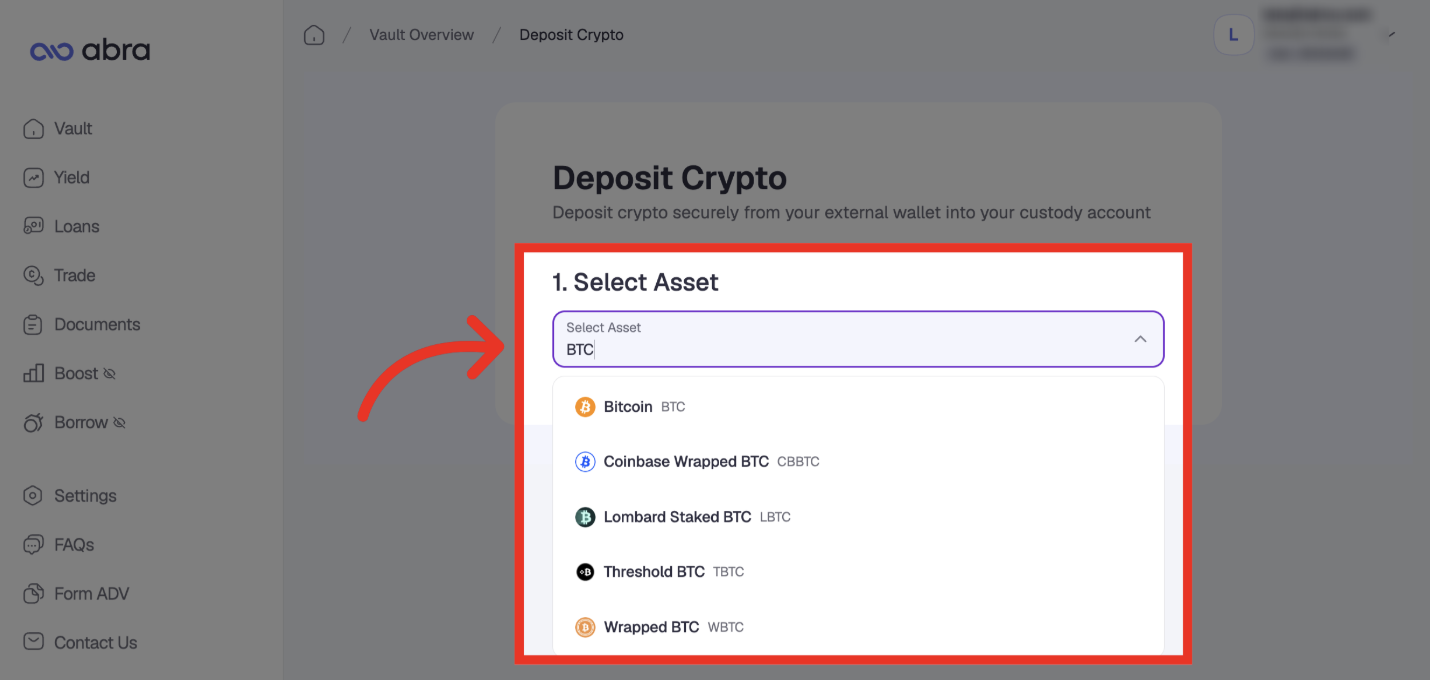1430x682 pixels.
Task: Choose Lombard Staked BTC option
Action: click(x=858, y=517)
